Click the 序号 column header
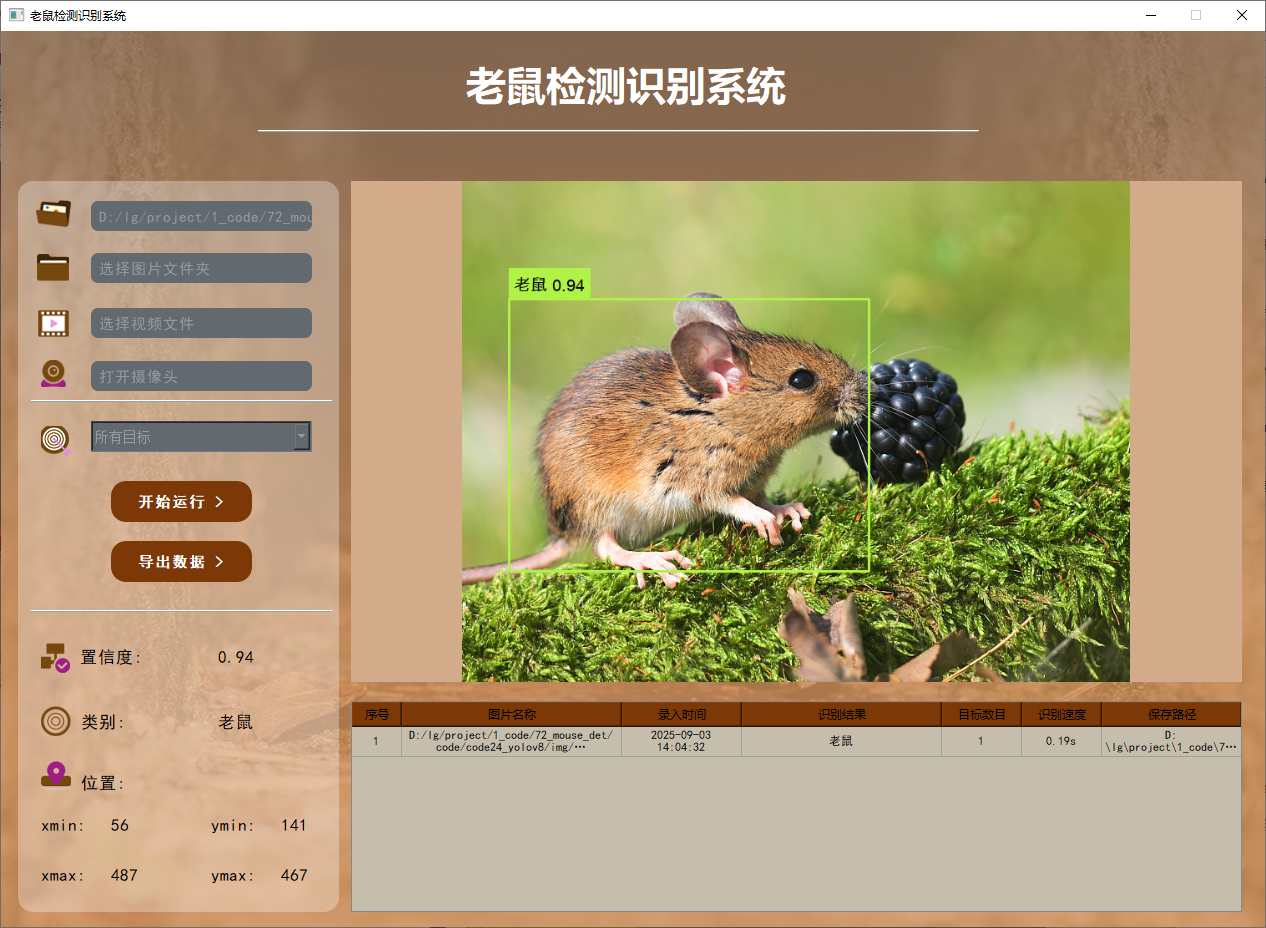1266x928 pixels. click(376, 714)
